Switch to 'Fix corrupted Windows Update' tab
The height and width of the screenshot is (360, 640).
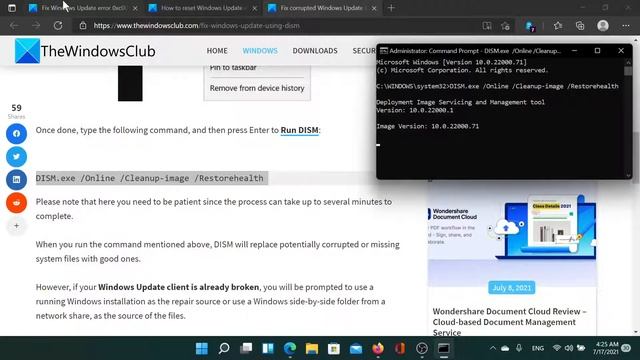[x=322, y=8]
